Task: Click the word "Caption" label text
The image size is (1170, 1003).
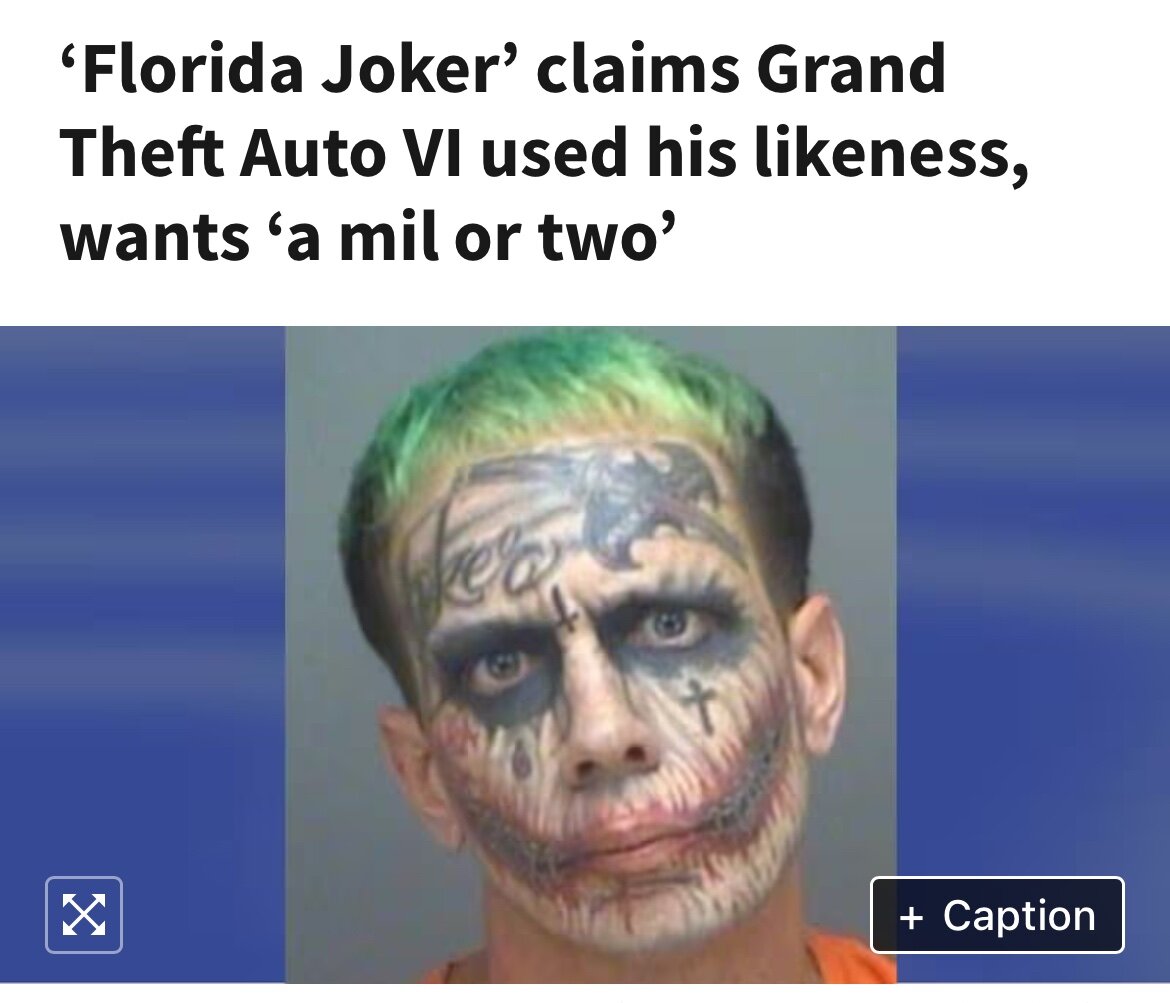Action: tap(1019, 916)
